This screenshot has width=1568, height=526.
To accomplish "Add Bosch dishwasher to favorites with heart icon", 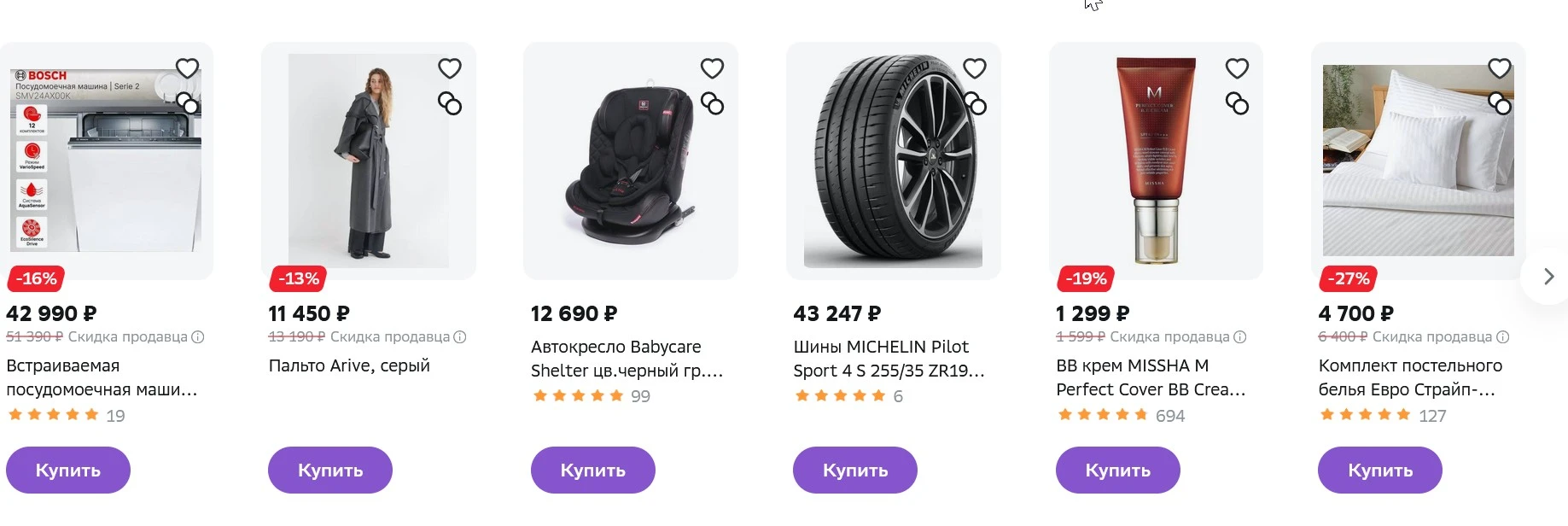I will coord(188,68).
